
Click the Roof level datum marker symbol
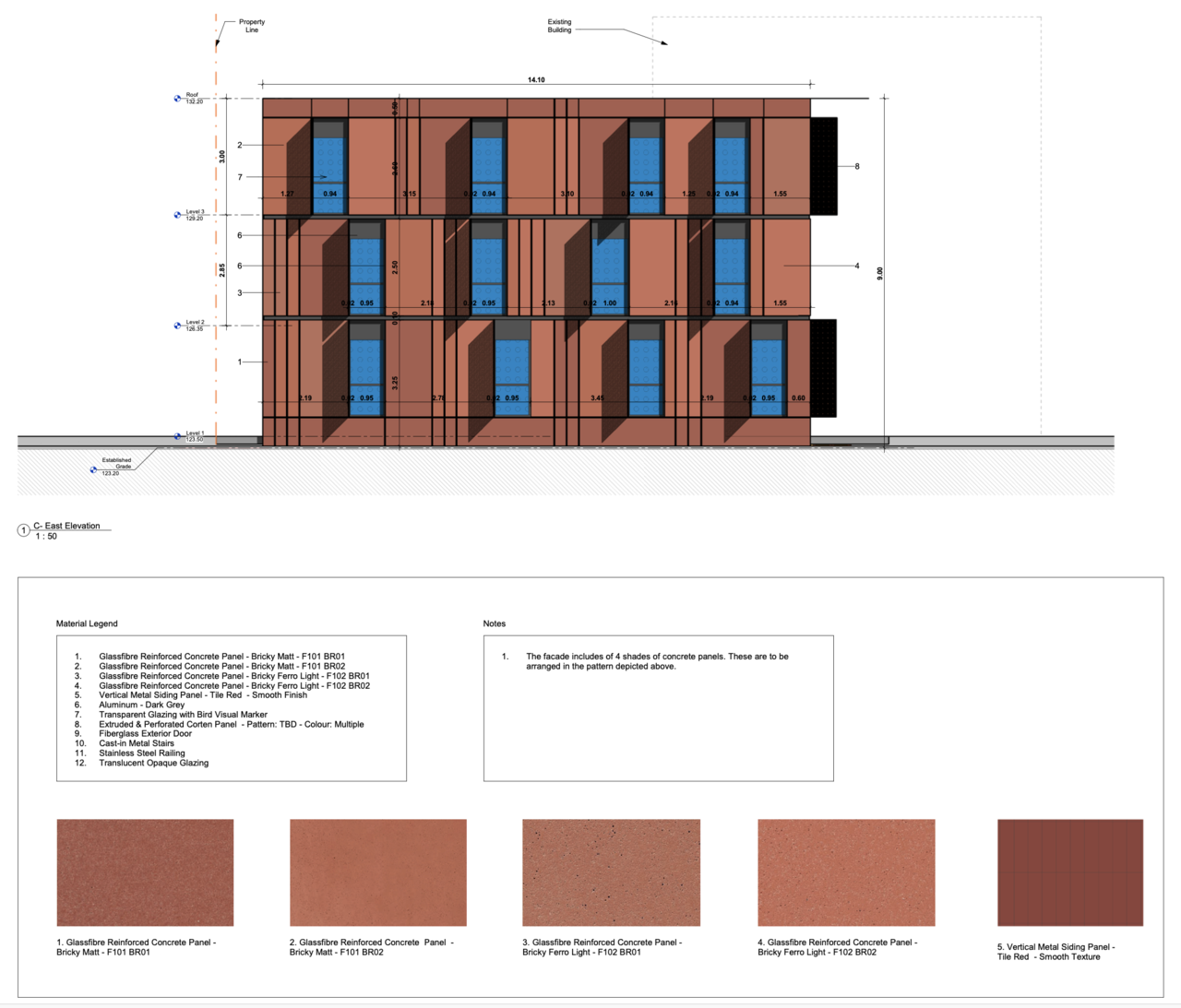[x=177, y=99]
